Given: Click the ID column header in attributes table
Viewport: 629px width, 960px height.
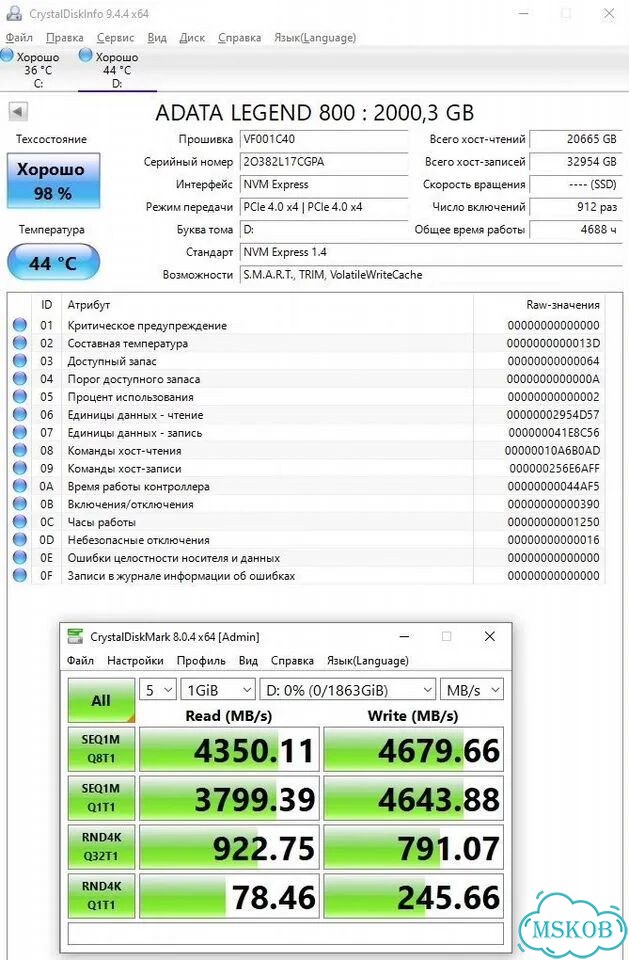Looking at the screenshot, I should 47,304.
